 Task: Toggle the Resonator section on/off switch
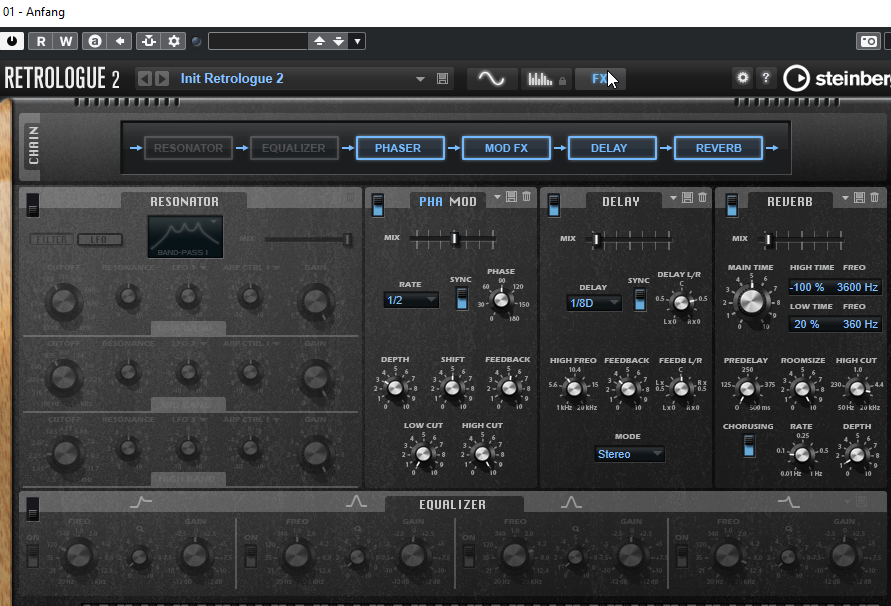pyautogui.click(x=33, y=205)
